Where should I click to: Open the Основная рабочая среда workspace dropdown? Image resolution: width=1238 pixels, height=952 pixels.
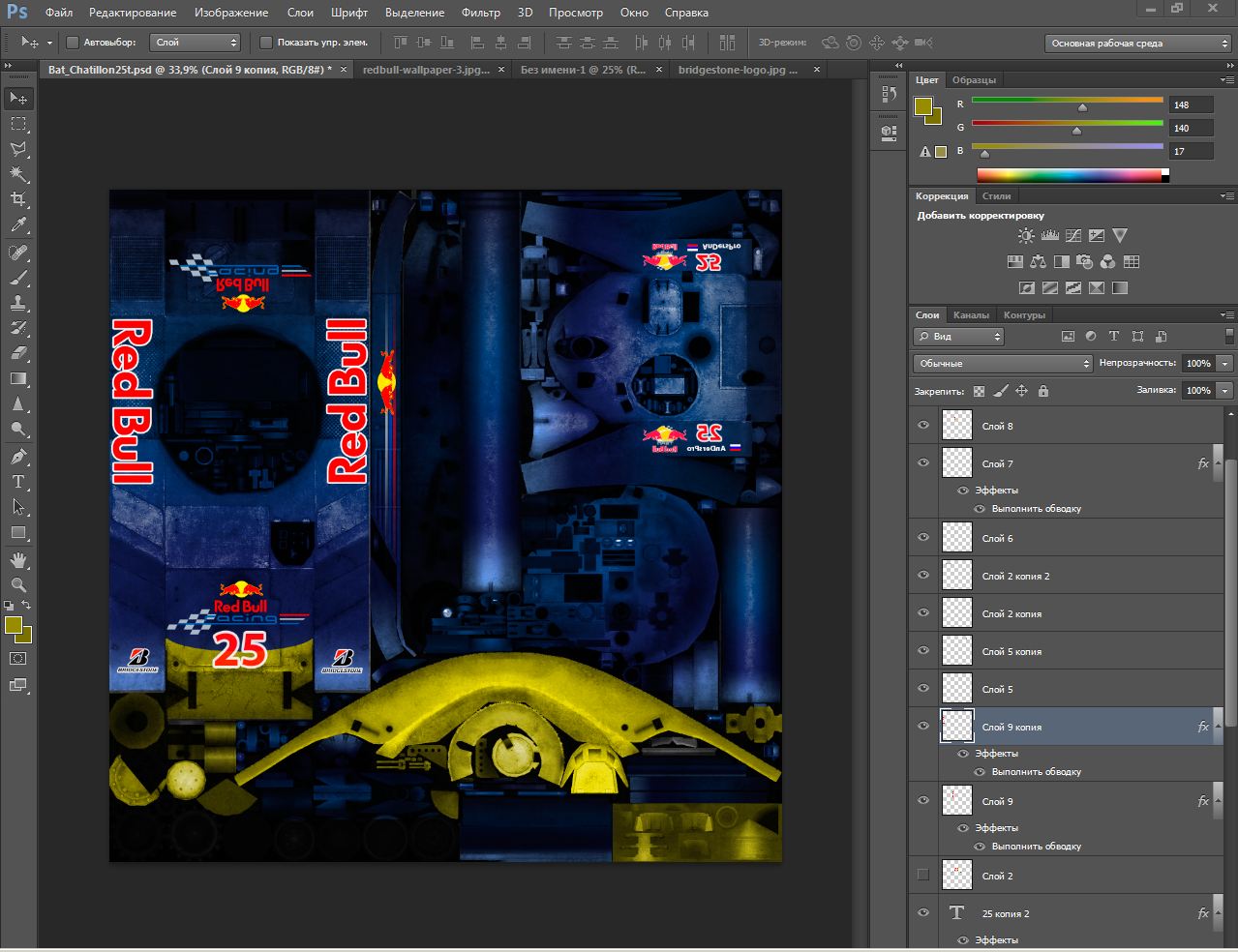click(x=1137, y=43)
